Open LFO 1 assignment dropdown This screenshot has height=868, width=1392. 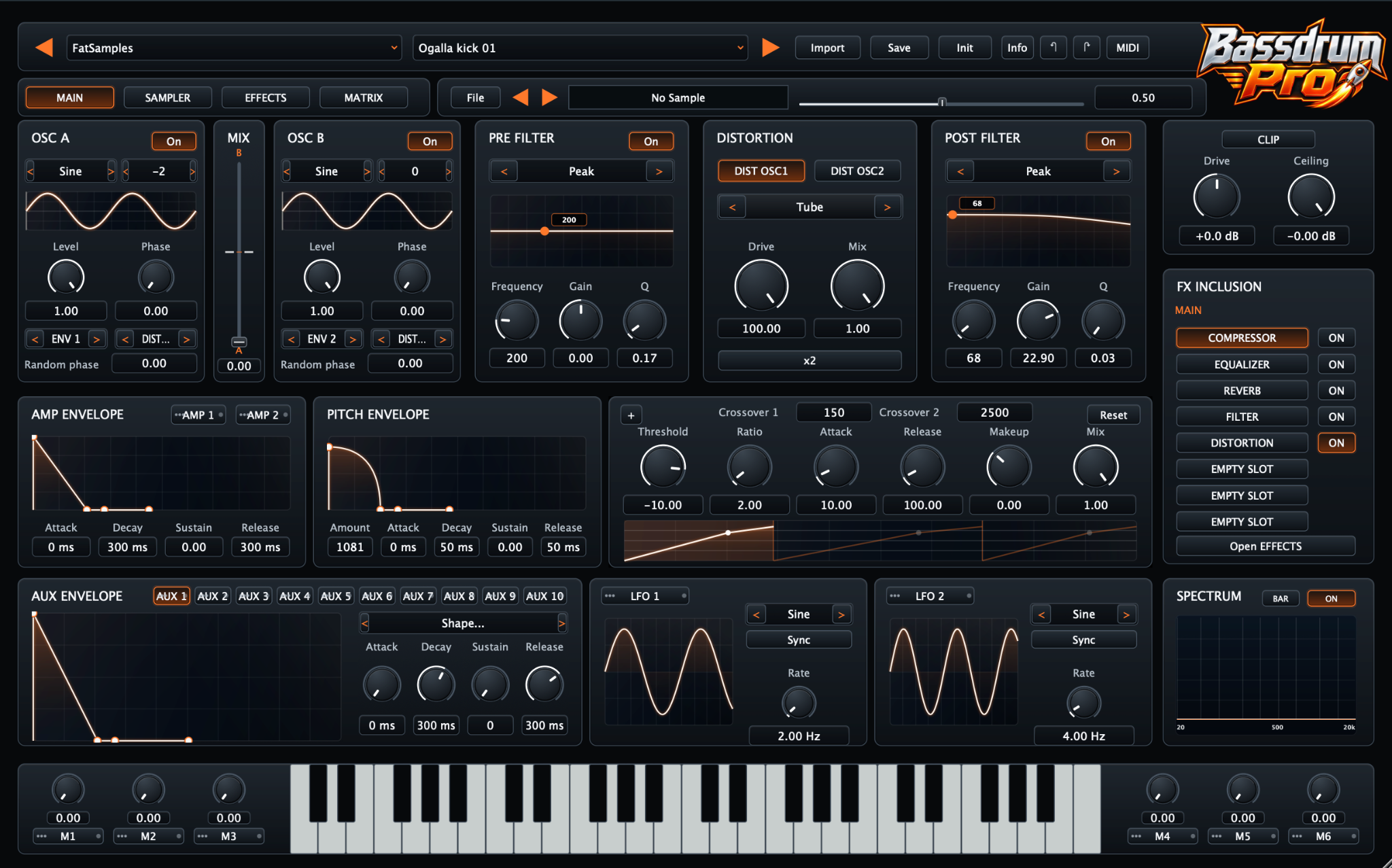point(645,596)
